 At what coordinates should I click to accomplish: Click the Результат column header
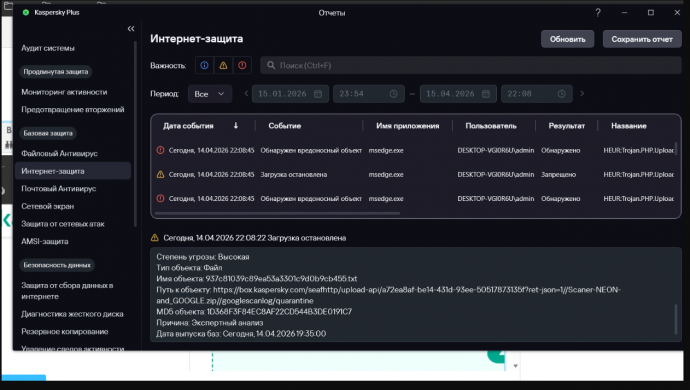tap(567, 126)
